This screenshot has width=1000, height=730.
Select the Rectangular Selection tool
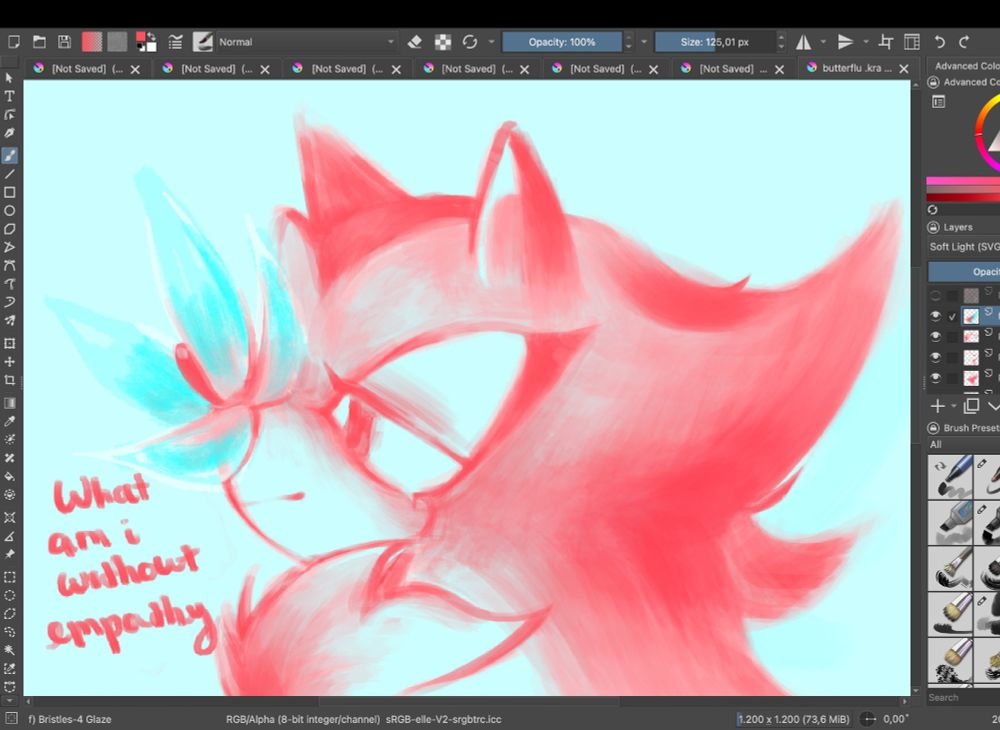coord(10,577)
